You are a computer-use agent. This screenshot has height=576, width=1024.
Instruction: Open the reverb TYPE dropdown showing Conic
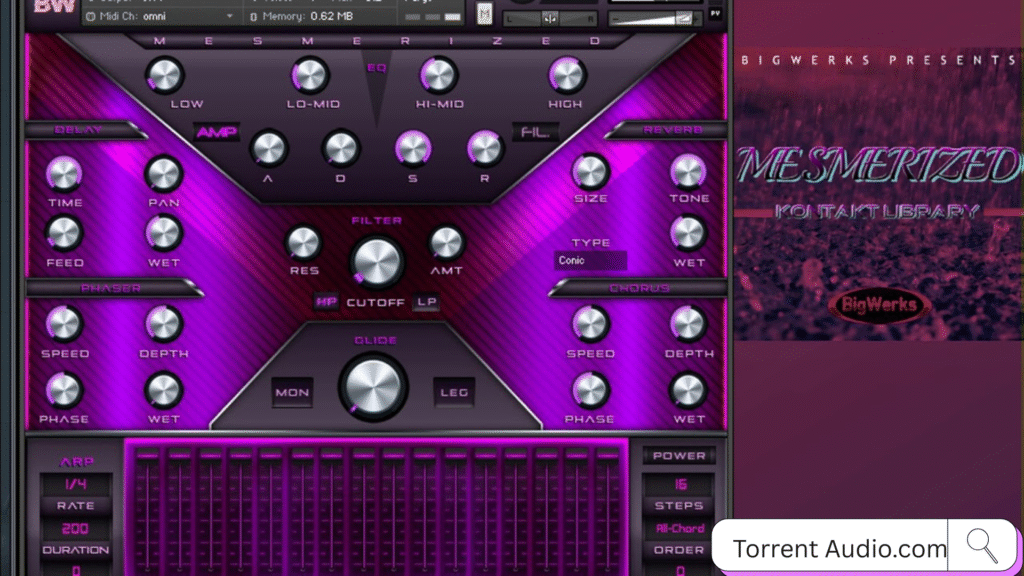590,261
